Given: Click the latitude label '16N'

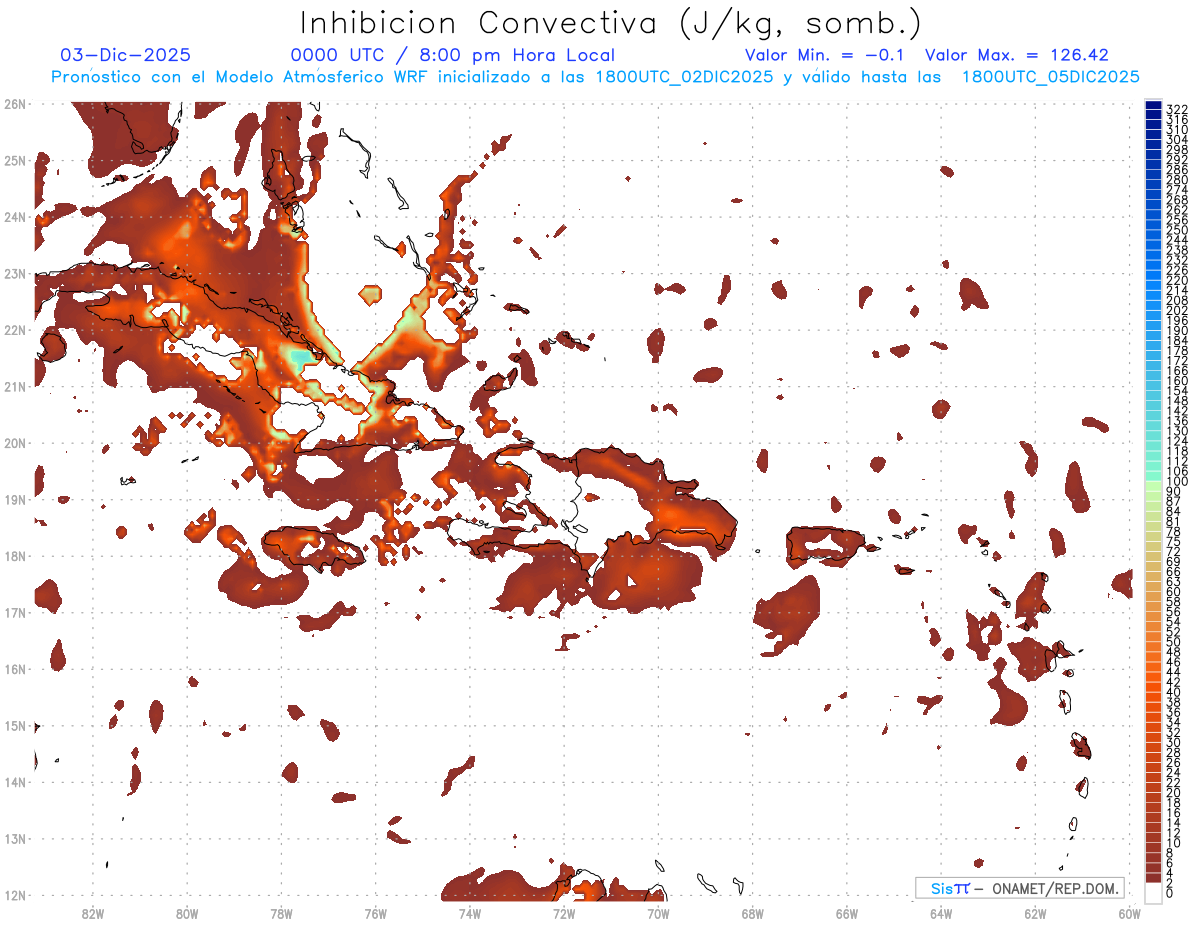Looking at the screenshot, I should click(x=16, y=669).
